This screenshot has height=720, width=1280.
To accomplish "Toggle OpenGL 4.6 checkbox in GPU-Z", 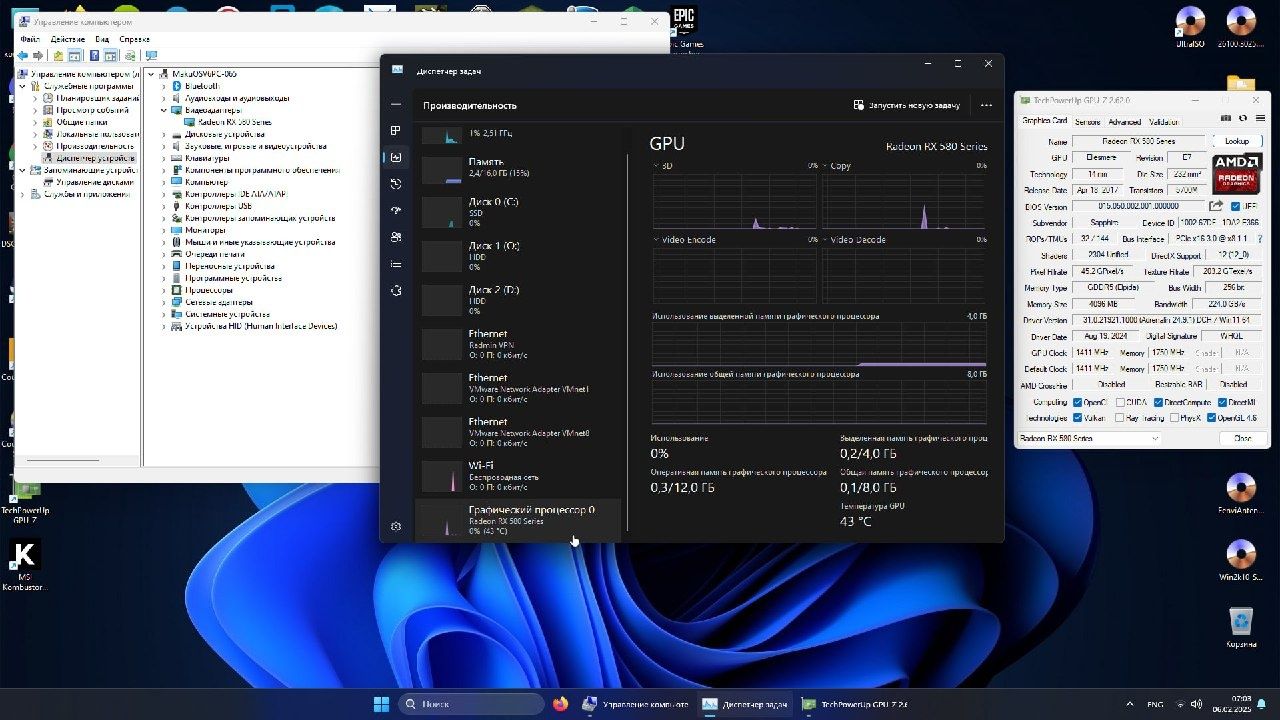I will click(1212, 418).
